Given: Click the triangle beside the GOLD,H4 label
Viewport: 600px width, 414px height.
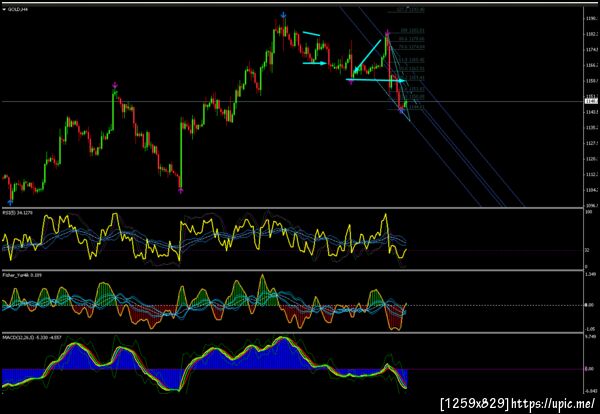Looking at the screenshot, I should tap(4, 9).
